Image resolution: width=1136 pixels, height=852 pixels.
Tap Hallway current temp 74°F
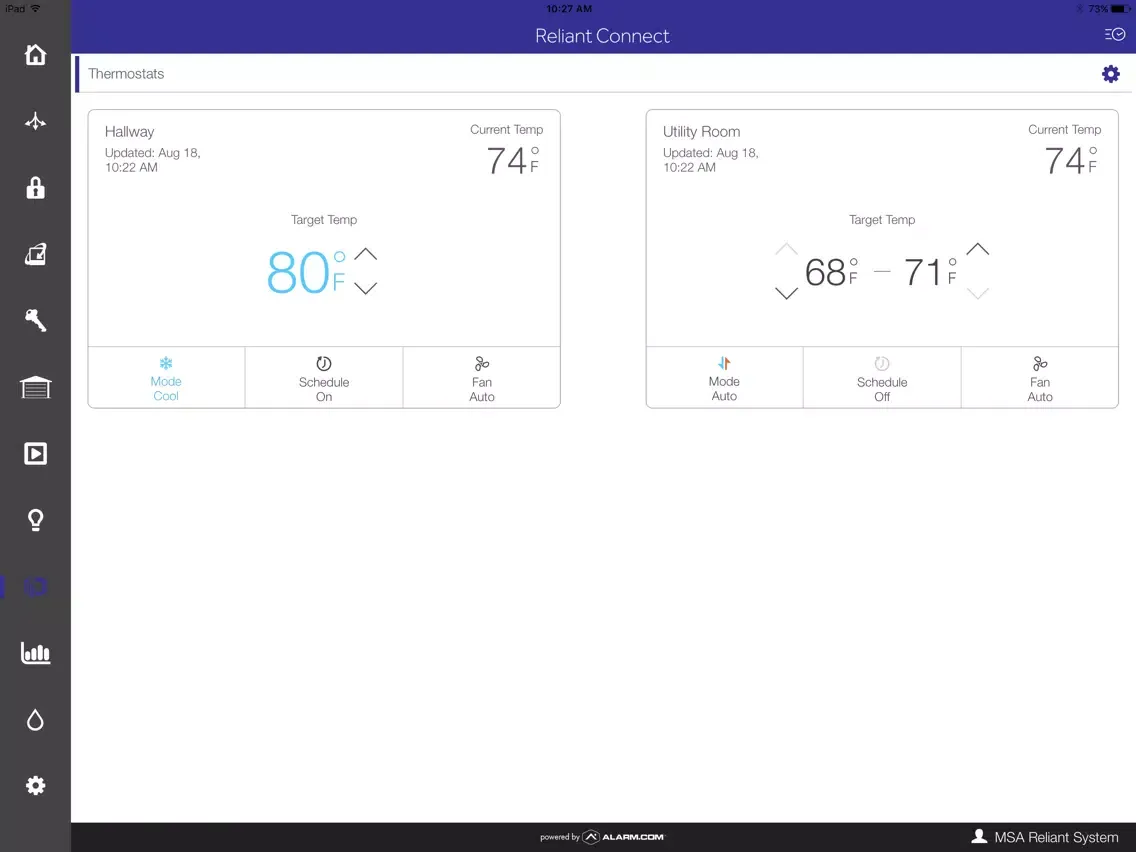coord(513,160)
